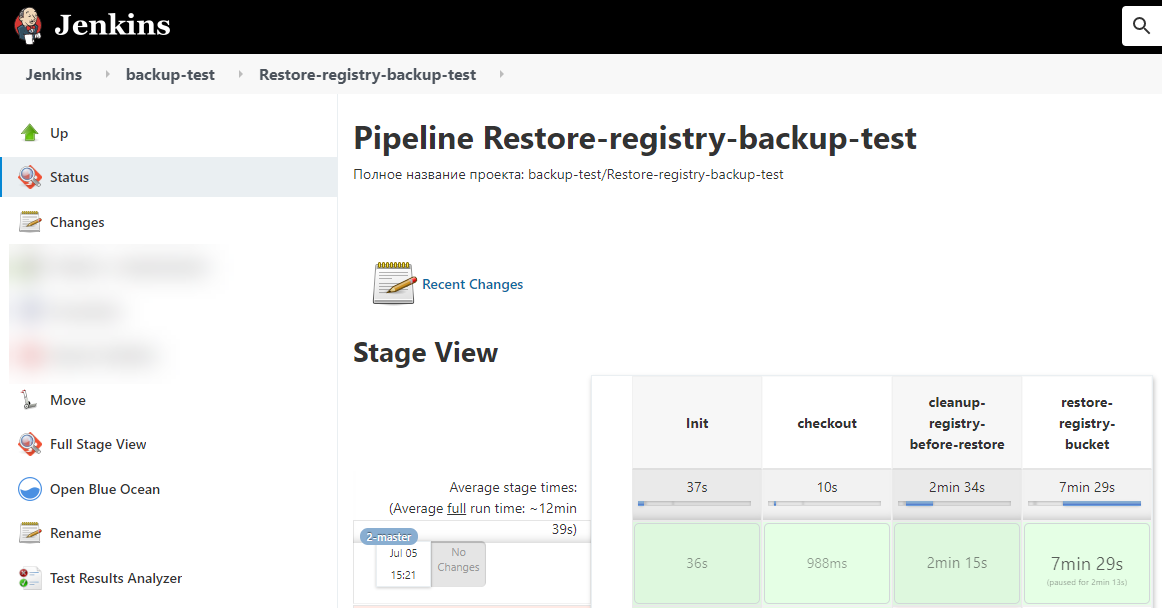Click the restore-registry-bucket column header
Image resolution: width=1162 pixels, height=608 pixels.
click(1087, 423)
